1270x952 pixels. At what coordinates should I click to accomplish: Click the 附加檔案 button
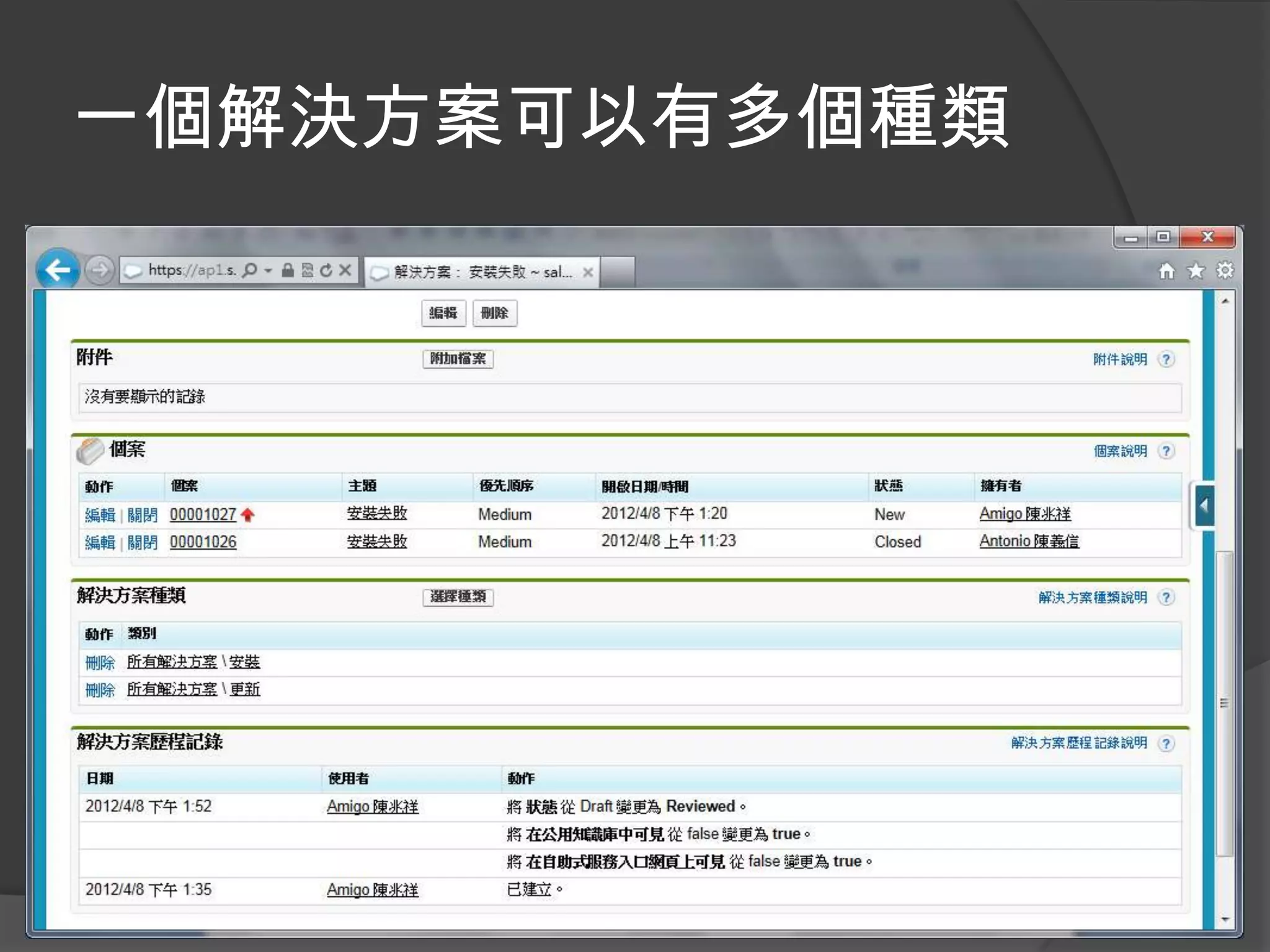point(458,359)
